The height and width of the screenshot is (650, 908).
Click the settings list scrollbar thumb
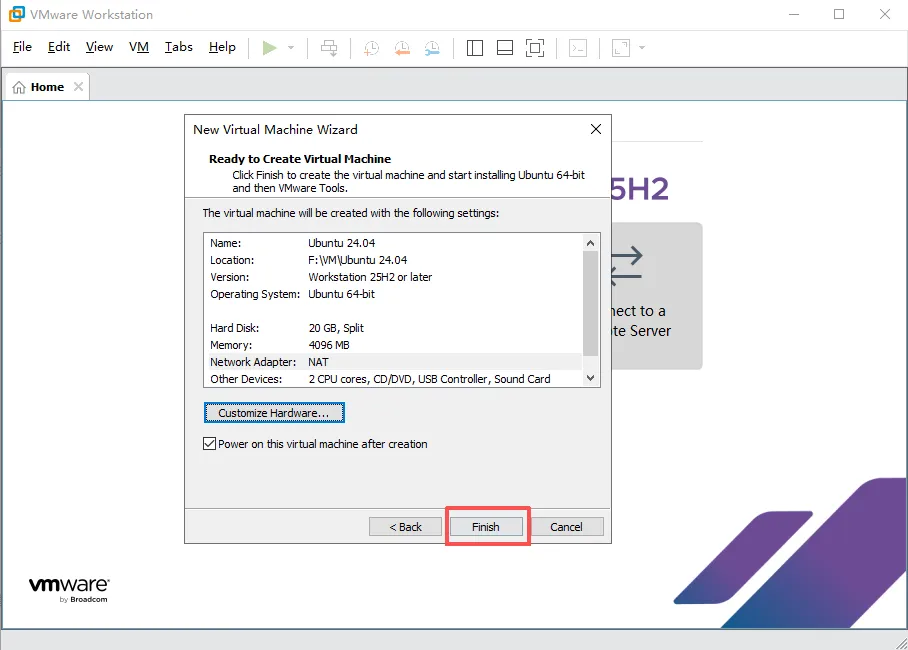[591, 304]
